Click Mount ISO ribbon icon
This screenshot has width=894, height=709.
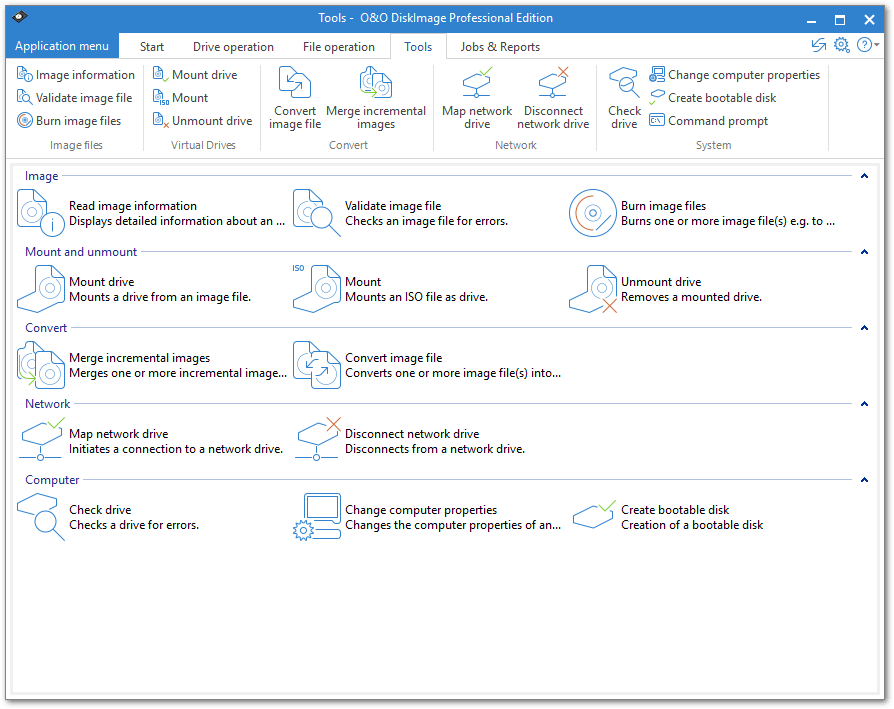(160, 97)
